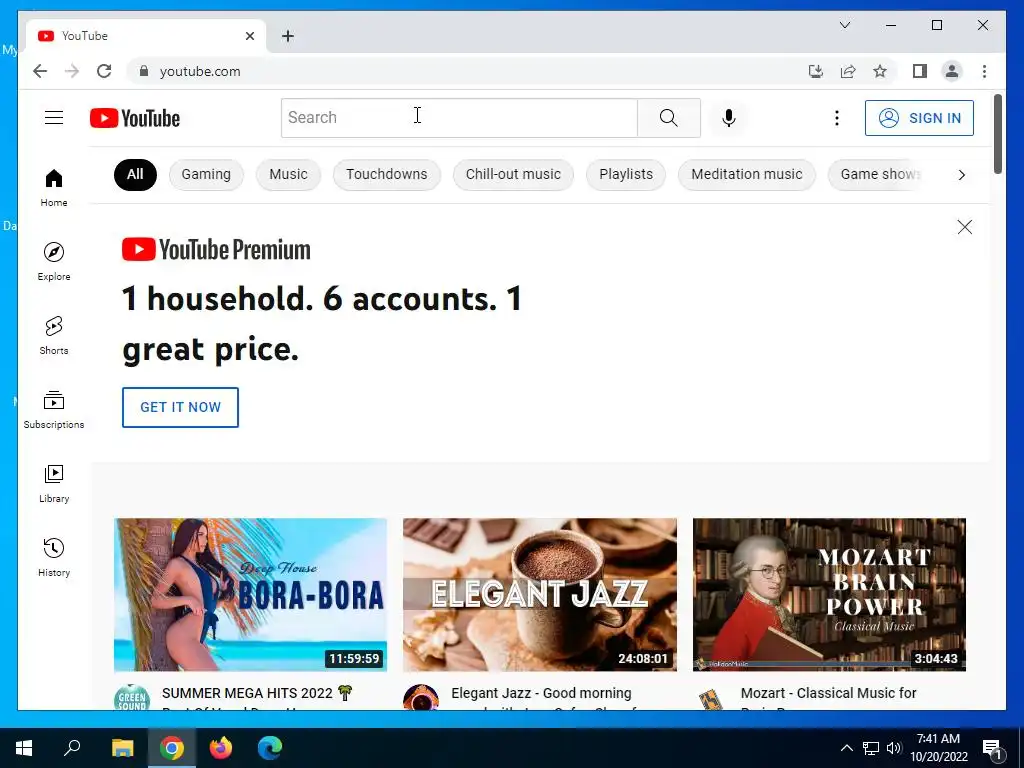
Task: Open Chrome side panel
Action: coord(920,71)
